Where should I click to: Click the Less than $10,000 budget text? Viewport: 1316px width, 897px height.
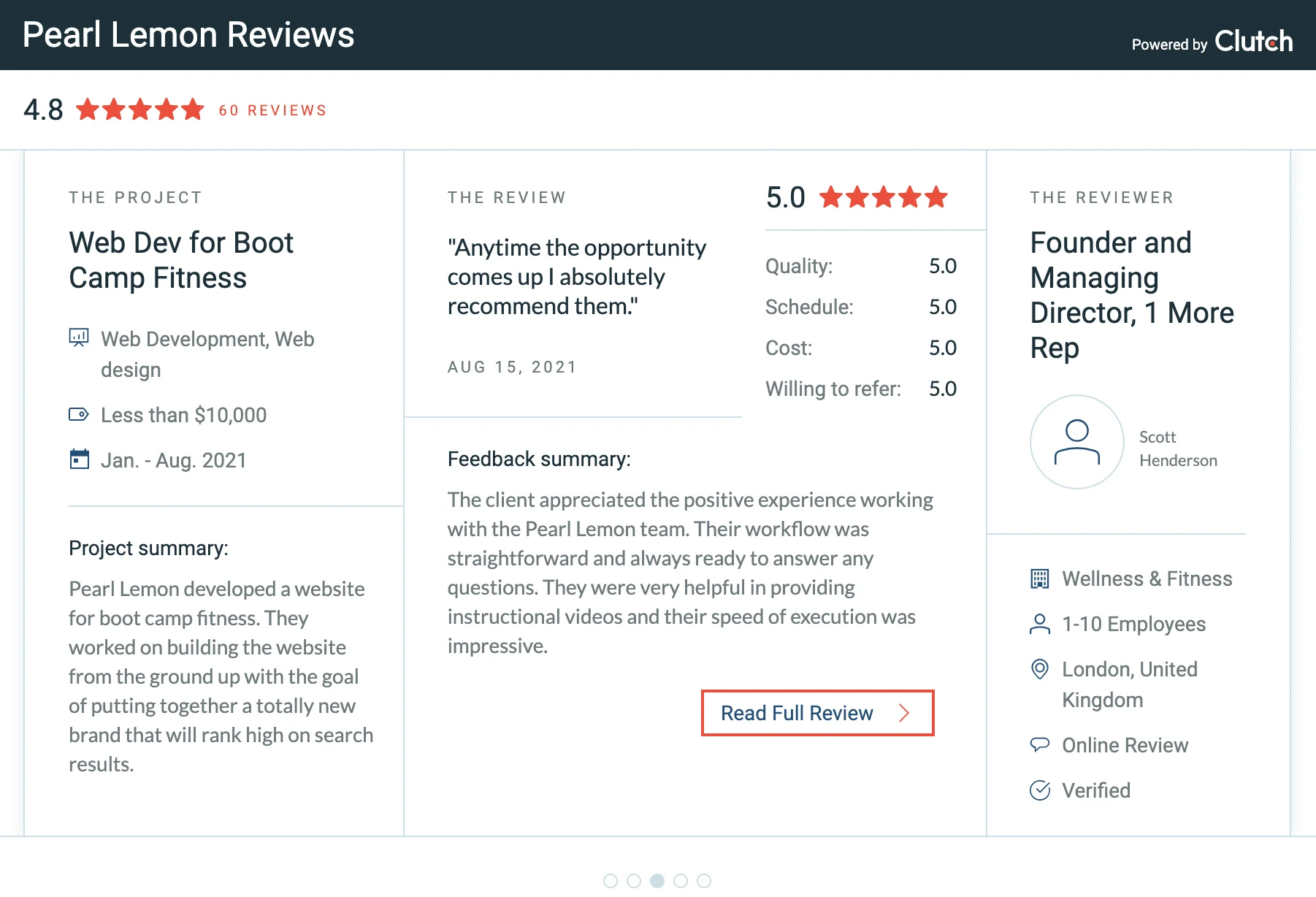183,415
